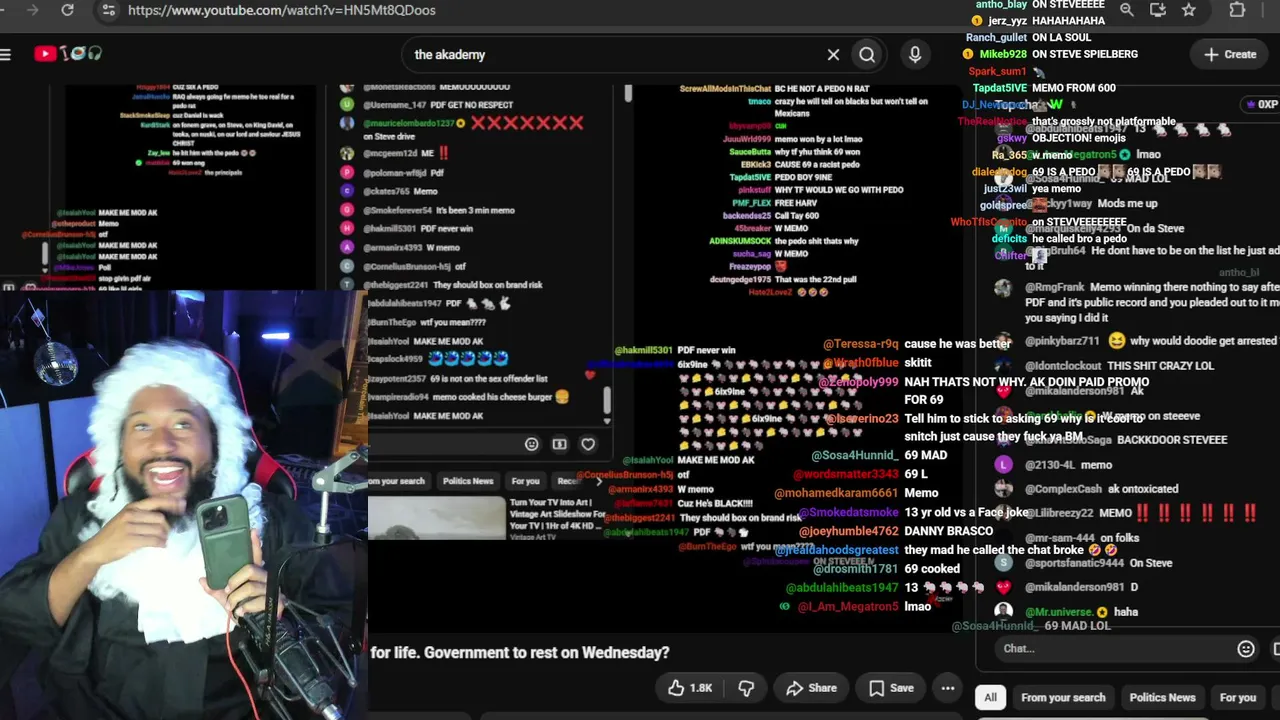Select 'From your search' chip below chat
This screenshot has height=720, width=1280.
[1063, 698]
